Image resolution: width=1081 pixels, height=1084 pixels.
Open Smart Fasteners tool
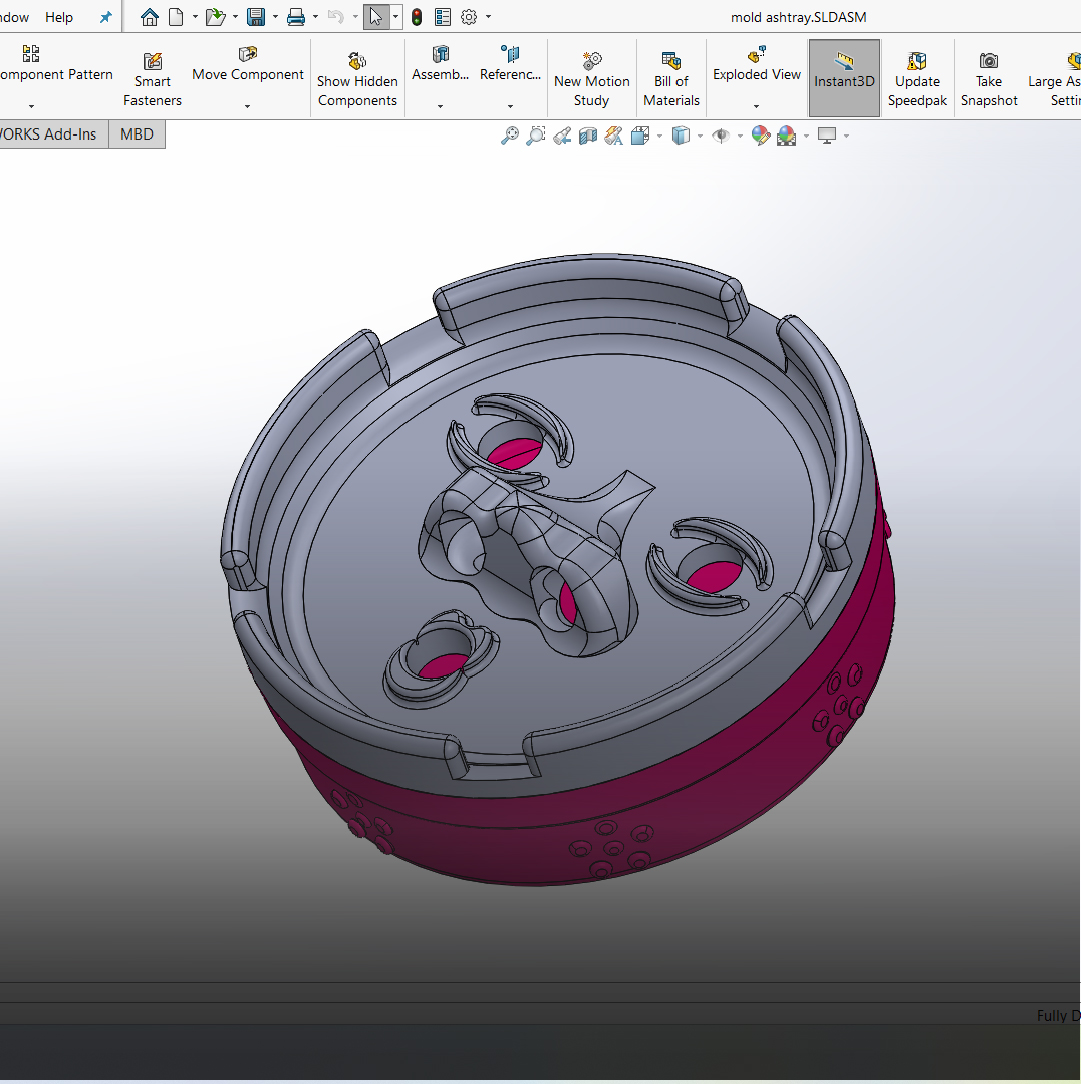(x=152, y=79)
